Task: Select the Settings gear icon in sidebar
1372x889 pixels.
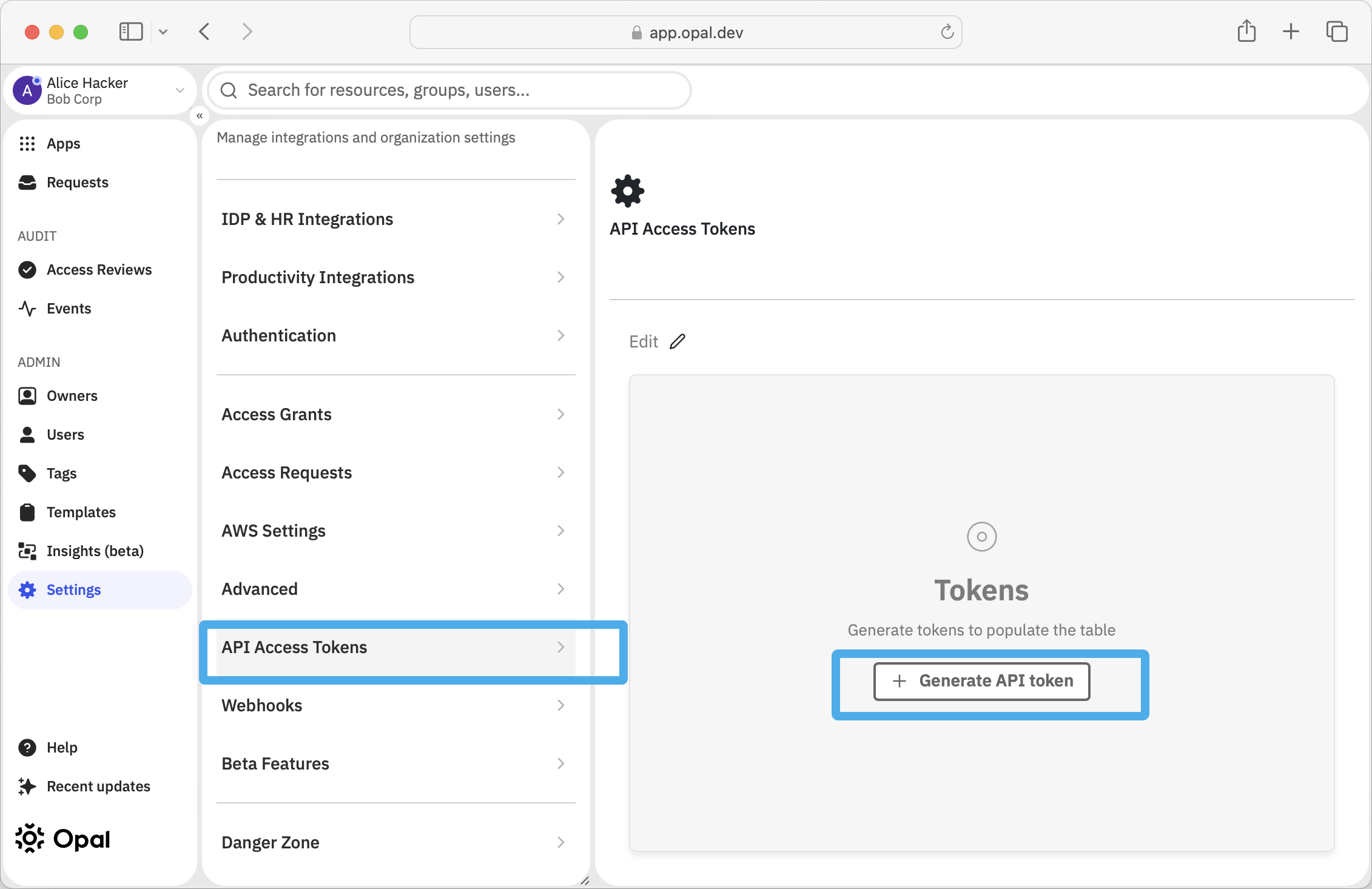Action: [x=27, y=590]
